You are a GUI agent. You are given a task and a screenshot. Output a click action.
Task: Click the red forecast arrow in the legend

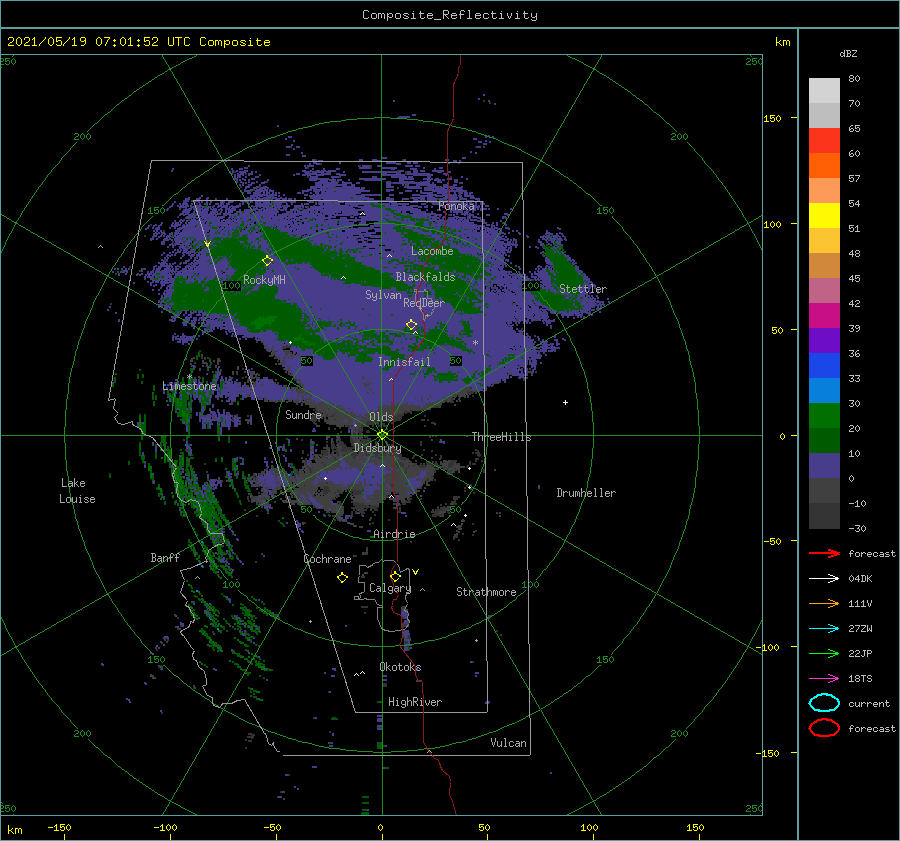[824, 553]
